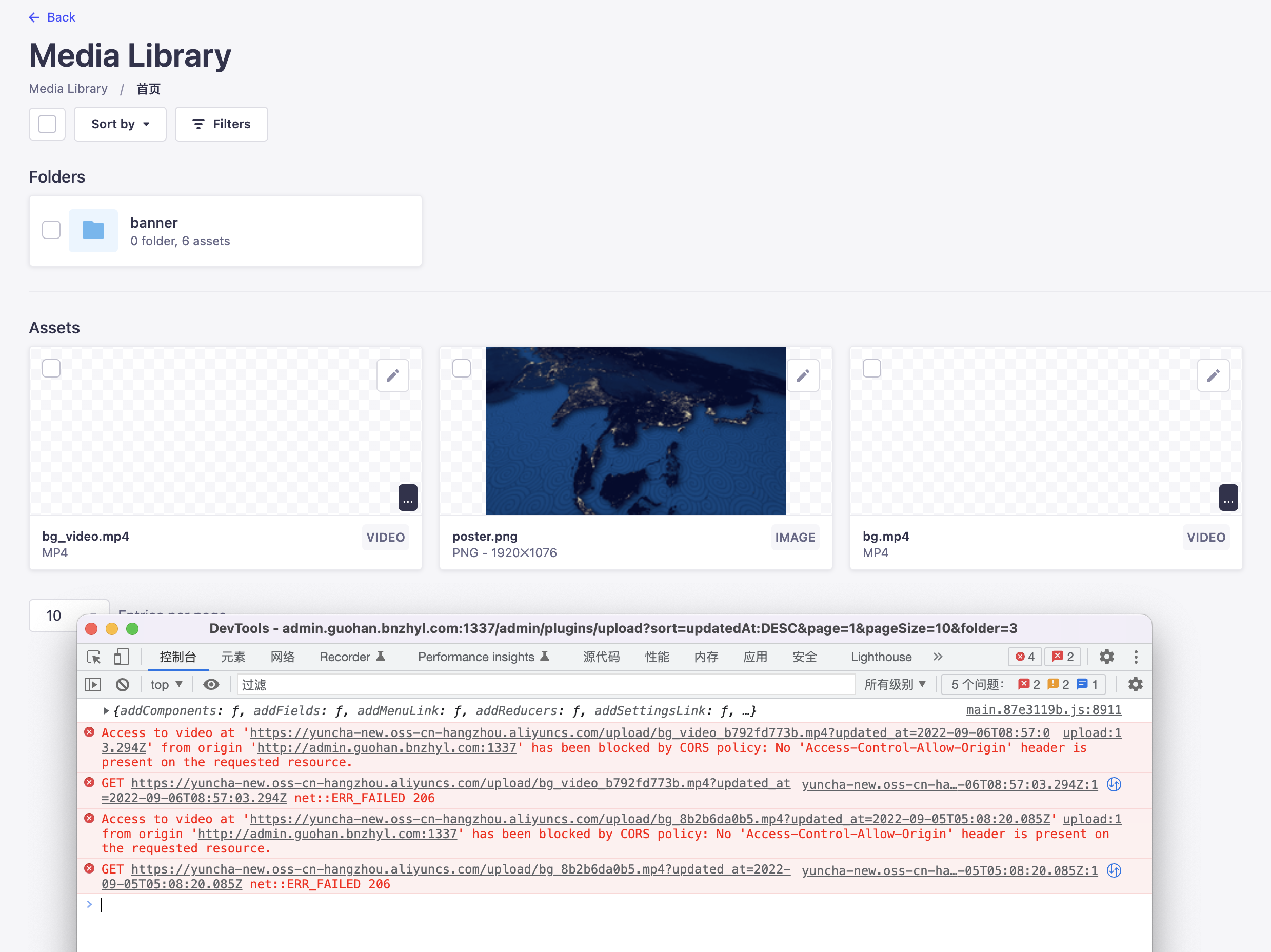Select the inspect element icon in DevTools
This screenshot has height=952, width=1271.
[x=94, y=657]
